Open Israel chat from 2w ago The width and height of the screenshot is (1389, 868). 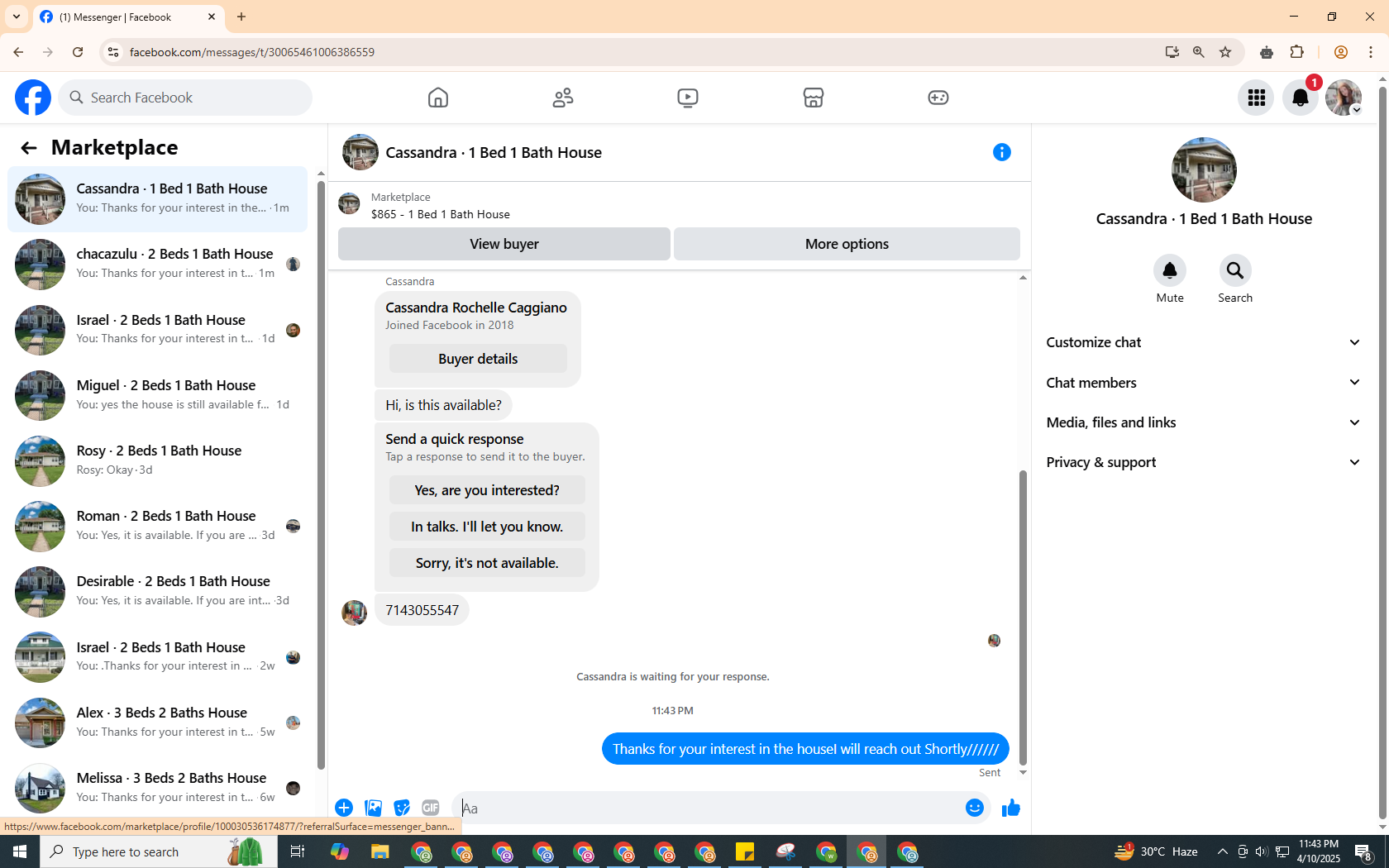[x=157, y=657]
